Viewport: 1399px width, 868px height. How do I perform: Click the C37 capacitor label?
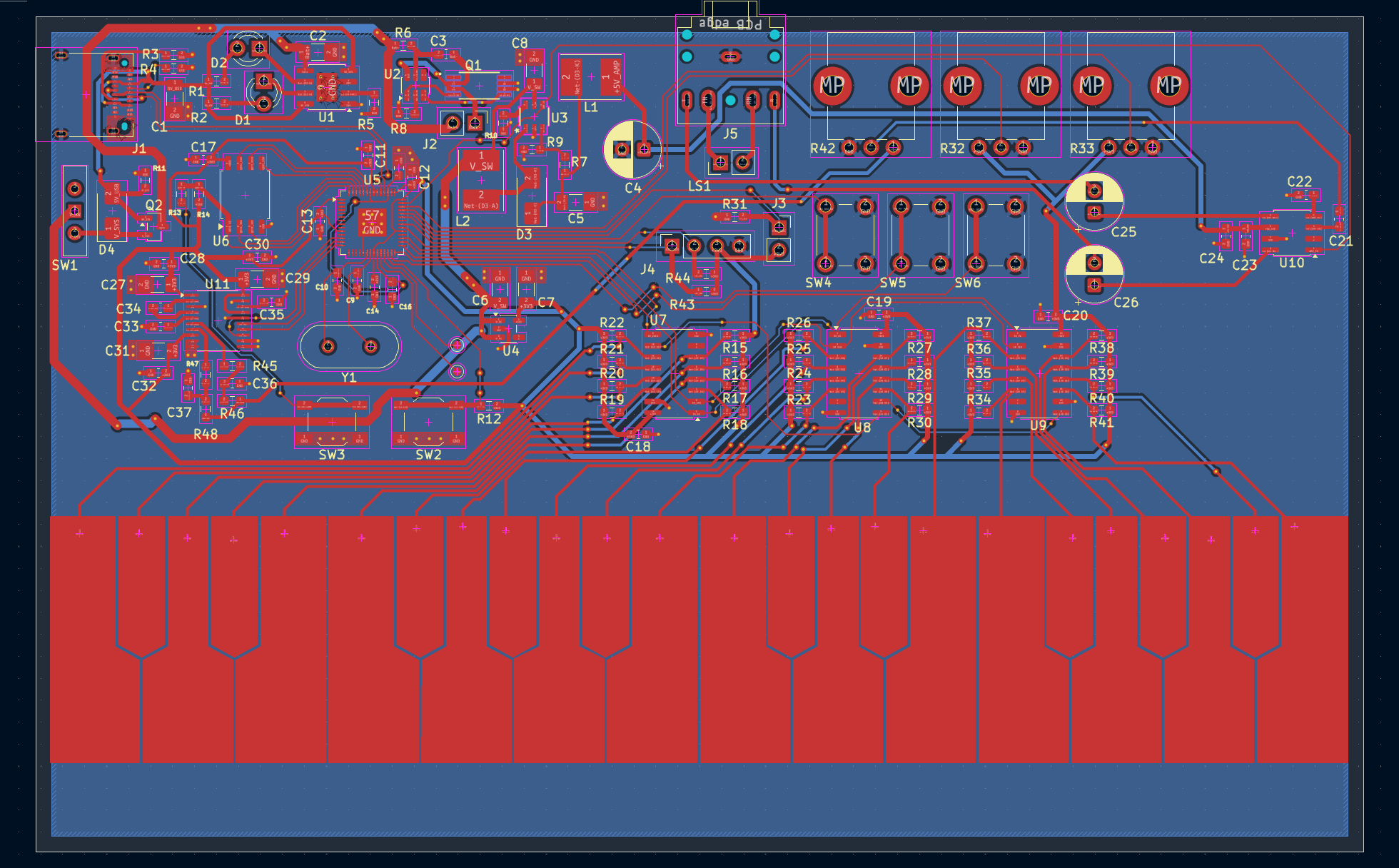coord(179,413)
